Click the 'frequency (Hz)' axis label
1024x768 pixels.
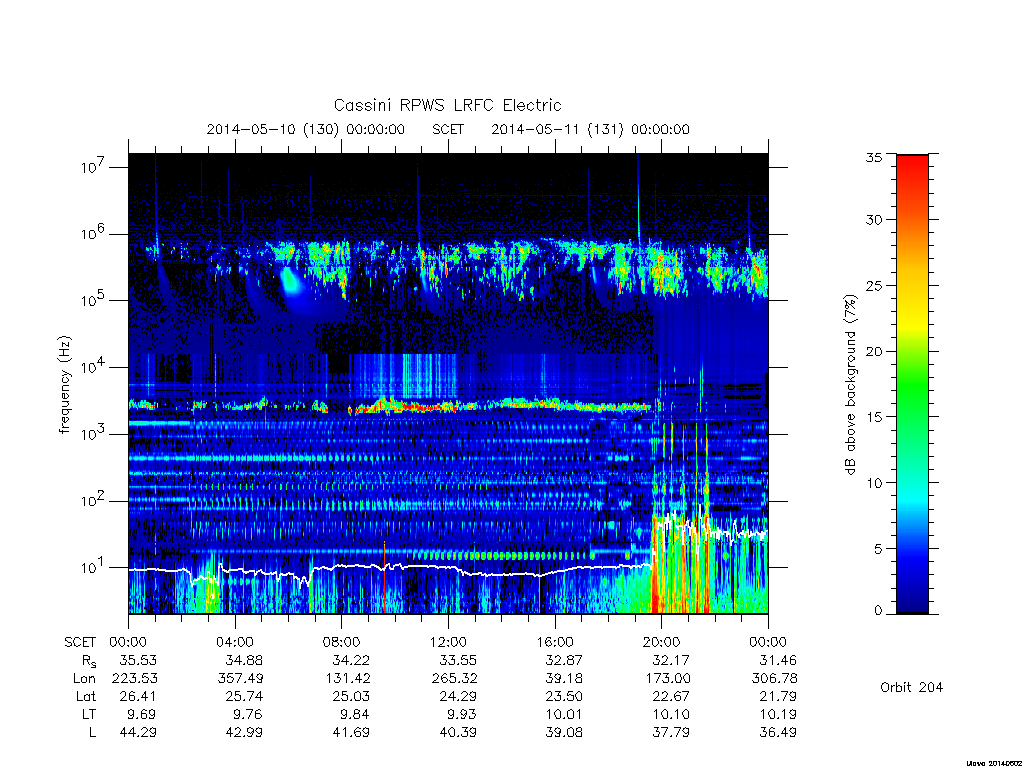point(64,385)
